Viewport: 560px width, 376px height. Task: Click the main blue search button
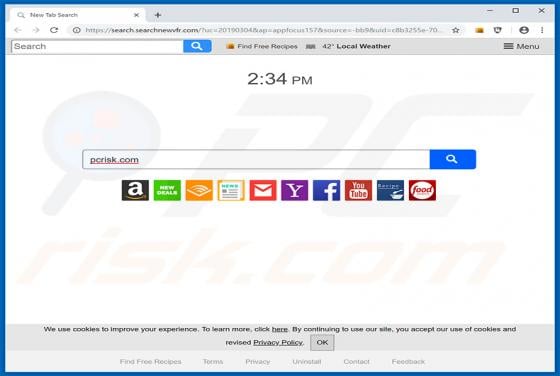coord(452,159)
